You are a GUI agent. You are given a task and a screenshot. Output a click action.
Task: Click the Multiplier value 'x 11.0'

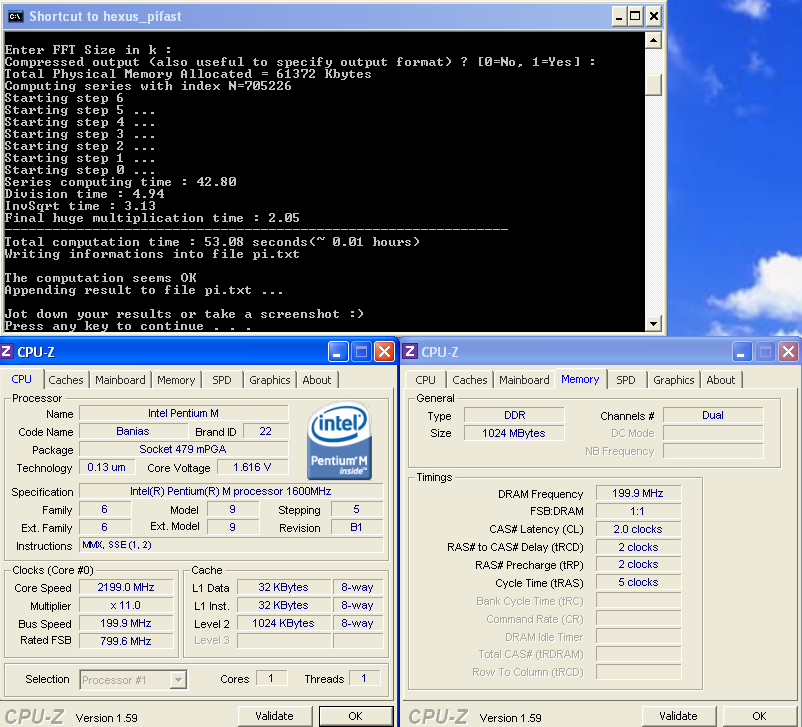click(126, 605)
